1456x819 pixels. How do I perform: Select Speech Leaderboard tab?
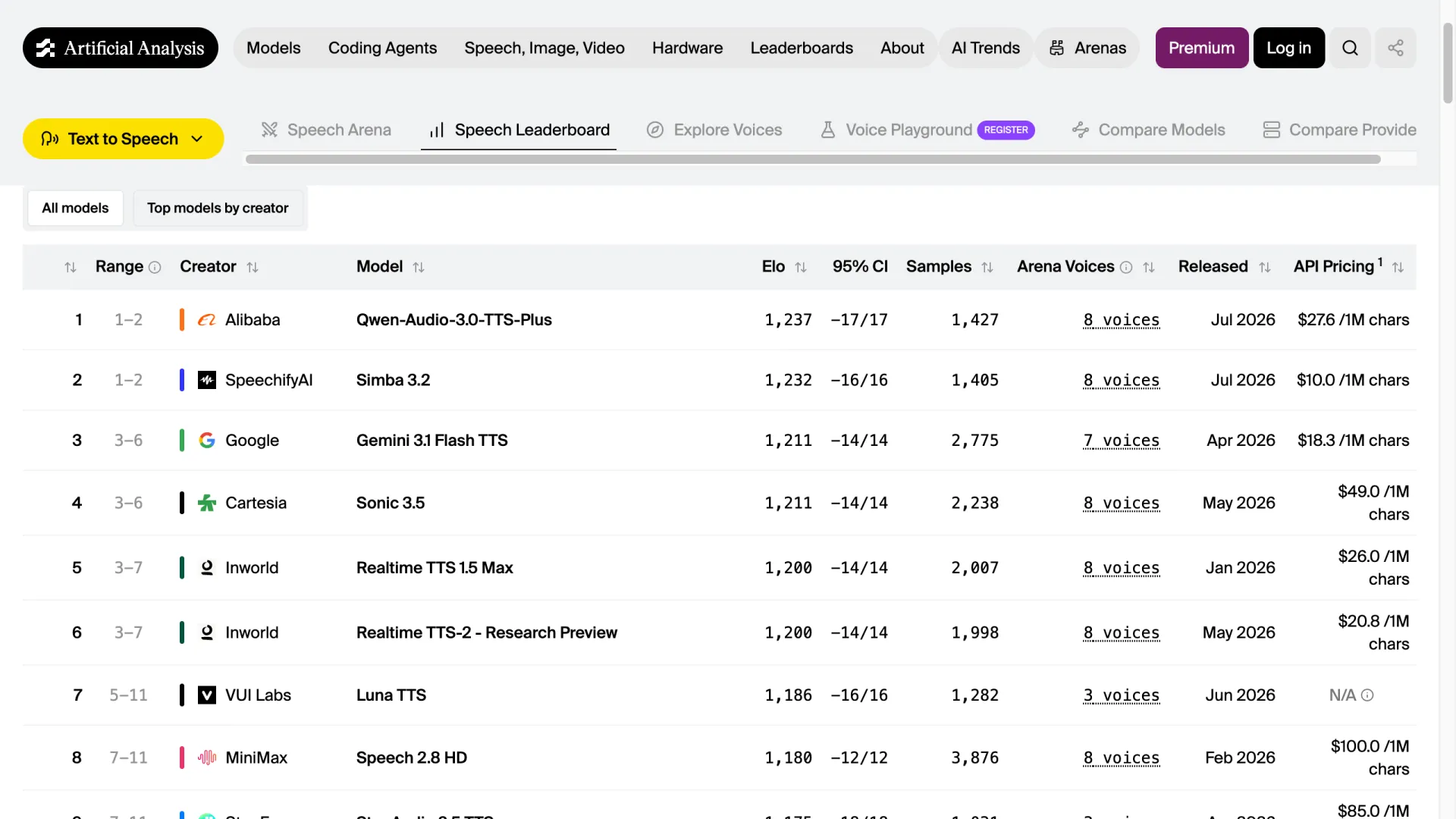coord(519,130)
